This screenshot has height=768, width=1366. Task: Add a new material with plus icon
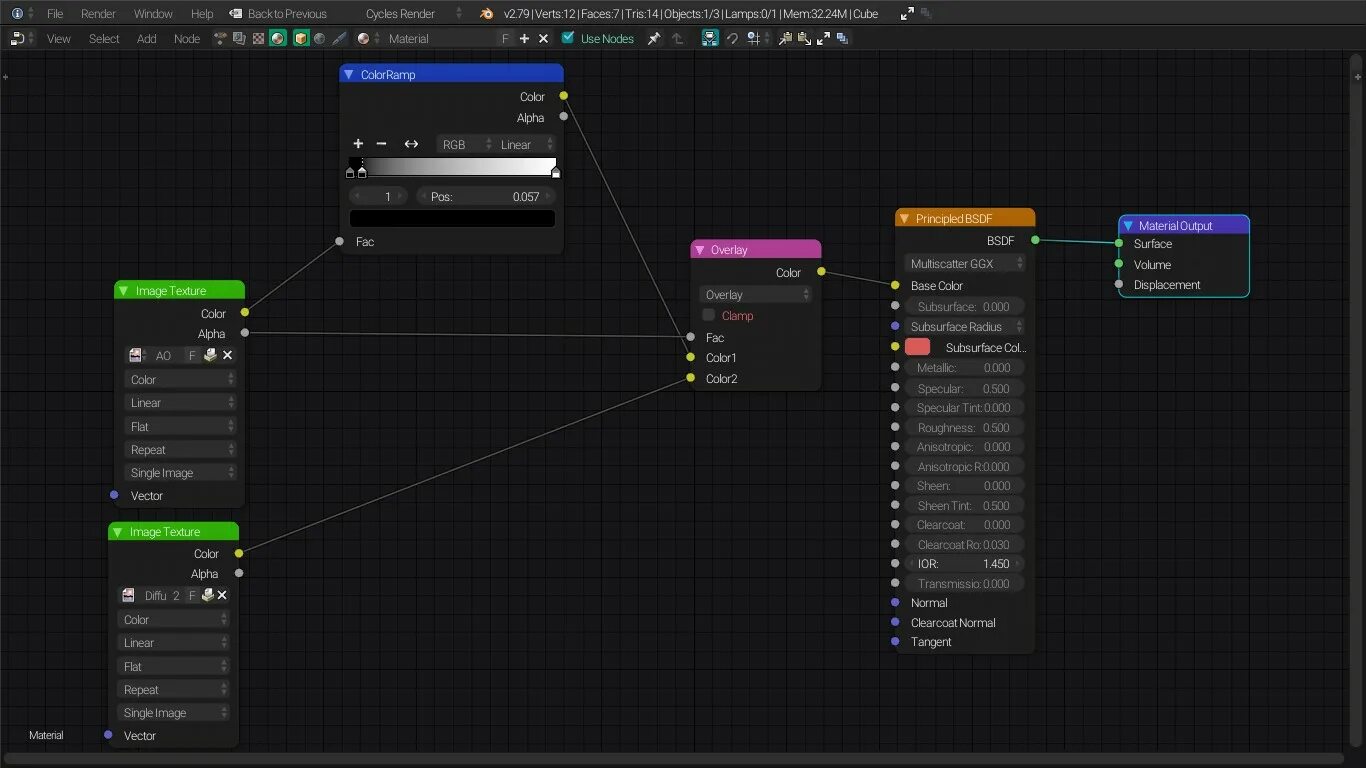click(524, 39)
